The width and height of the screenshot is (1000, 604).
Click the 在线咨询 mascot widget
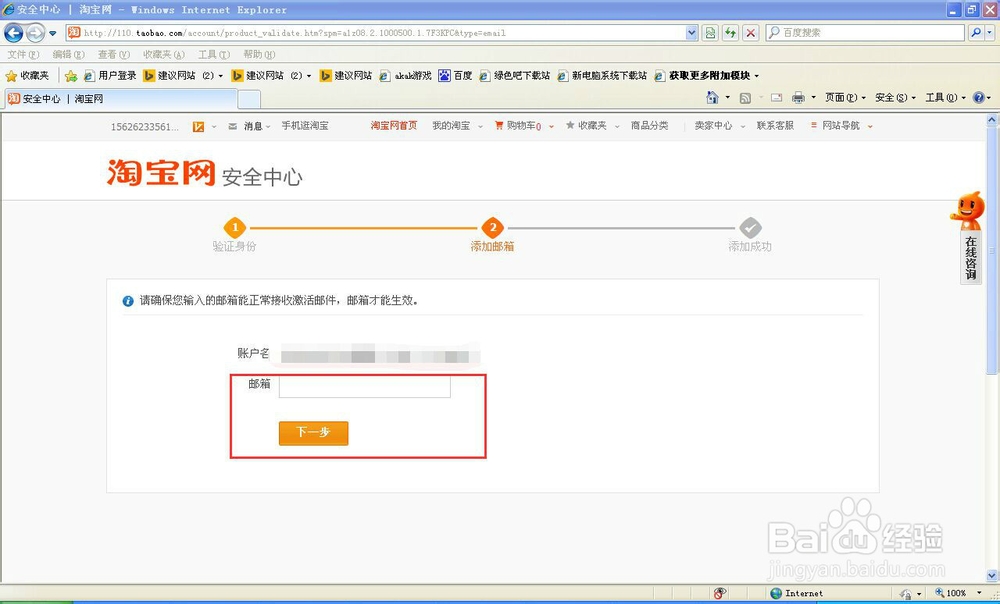pos(970,237)
